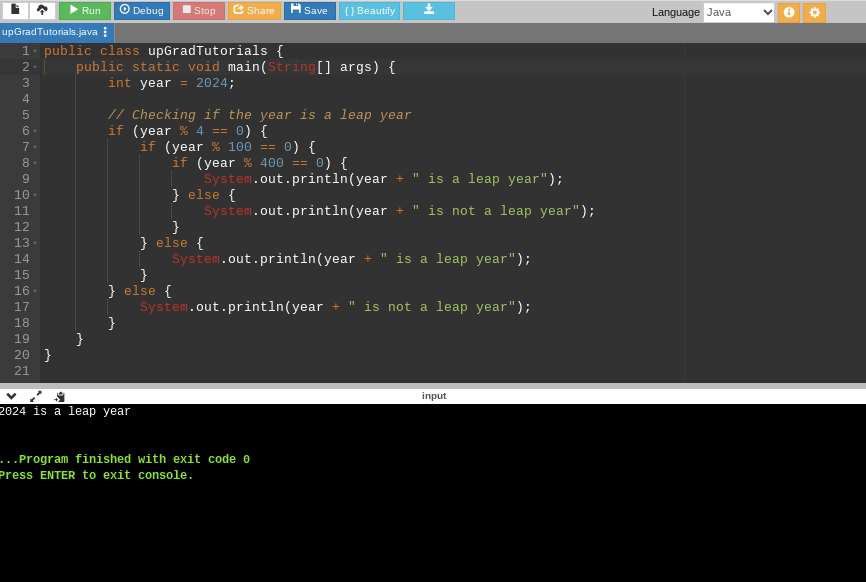Create a new file with the file icon

coord(15,10)
